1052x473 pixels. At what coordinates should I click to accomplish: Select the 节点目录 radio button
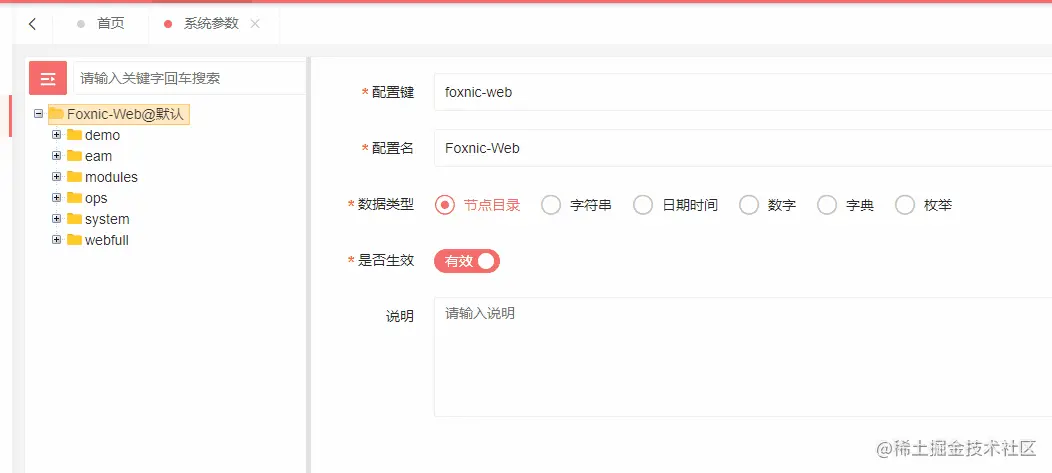(444, 205)
